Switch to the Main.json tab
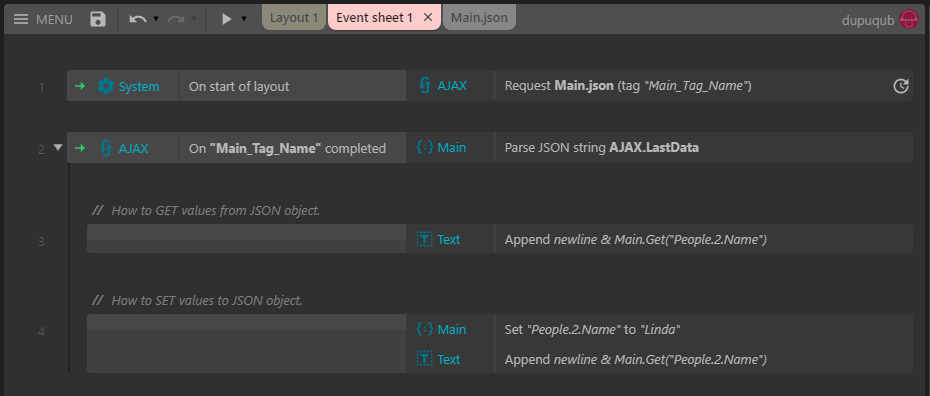The width and height of the screenshot is (930, 396). pos(479,18)
